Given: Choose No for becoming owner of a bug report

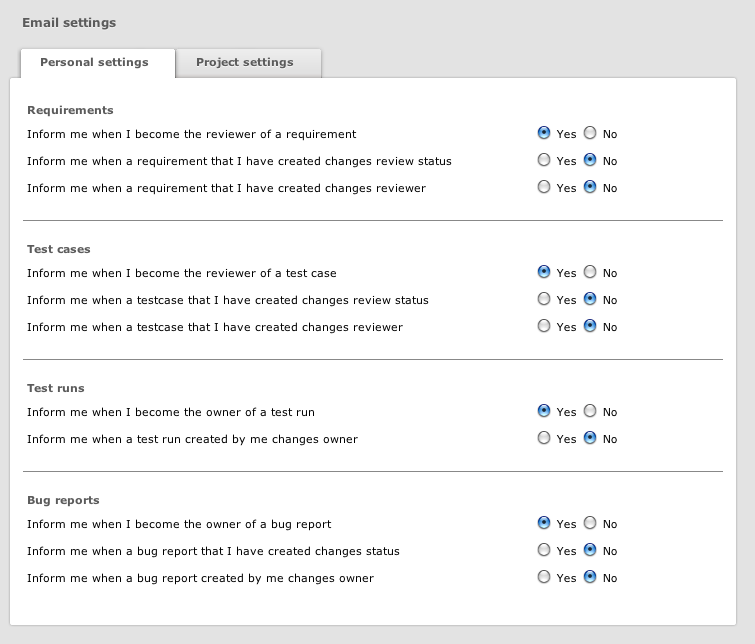Looking at the screenshot, I should [590, 523].
